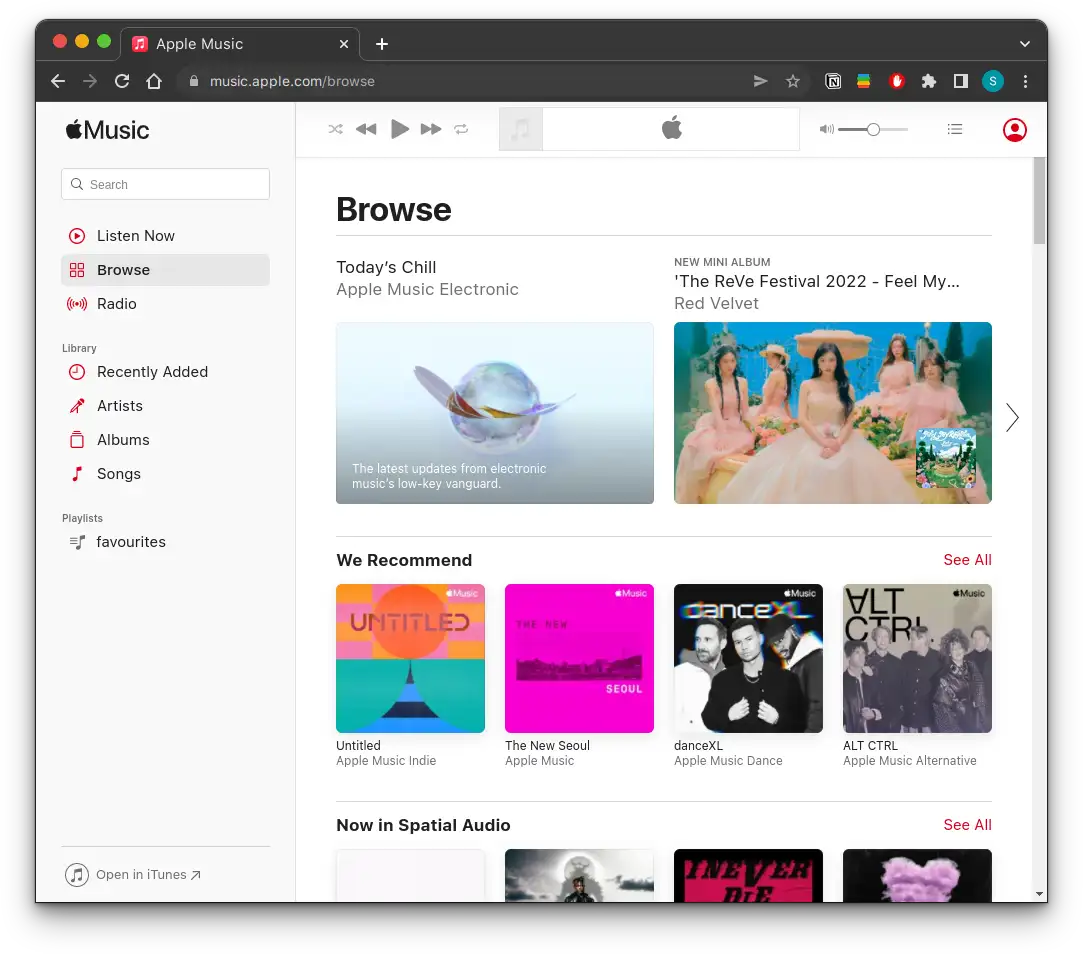Click the Apple Music logo in sidebar
This screenshot has width=1083, height=954.
click(107, 130)
